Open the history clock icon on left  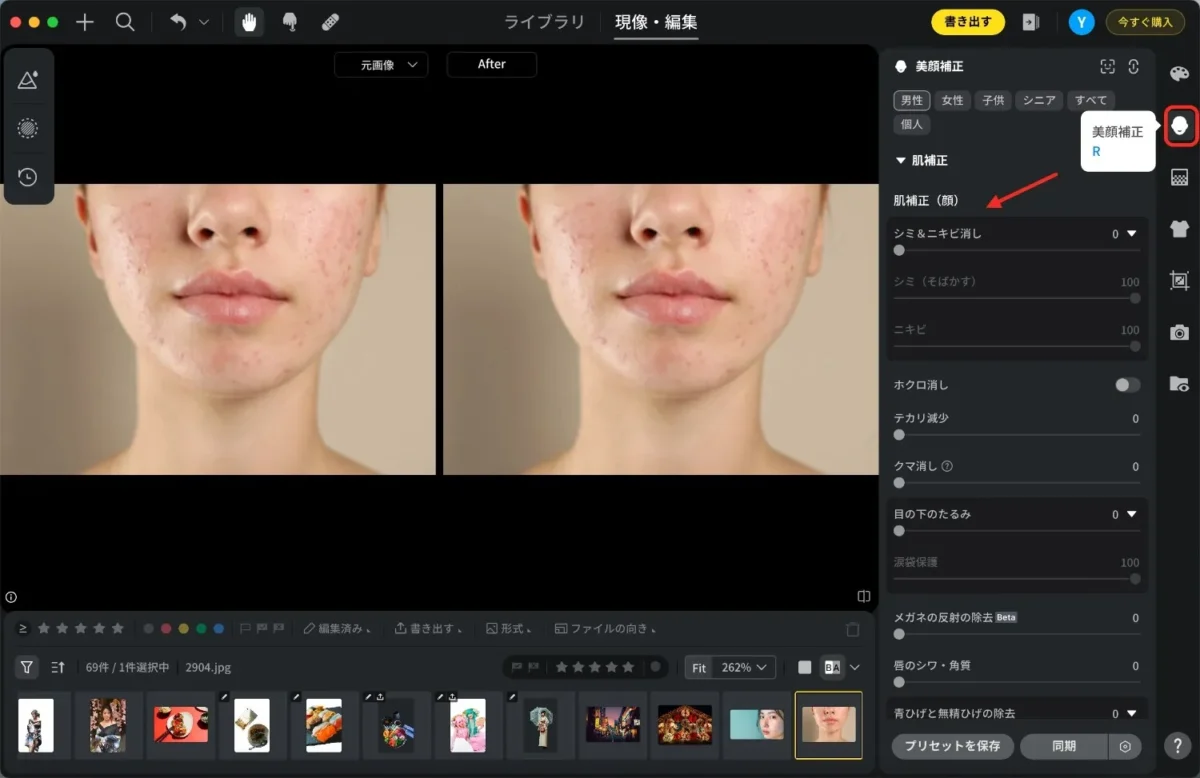28,177
